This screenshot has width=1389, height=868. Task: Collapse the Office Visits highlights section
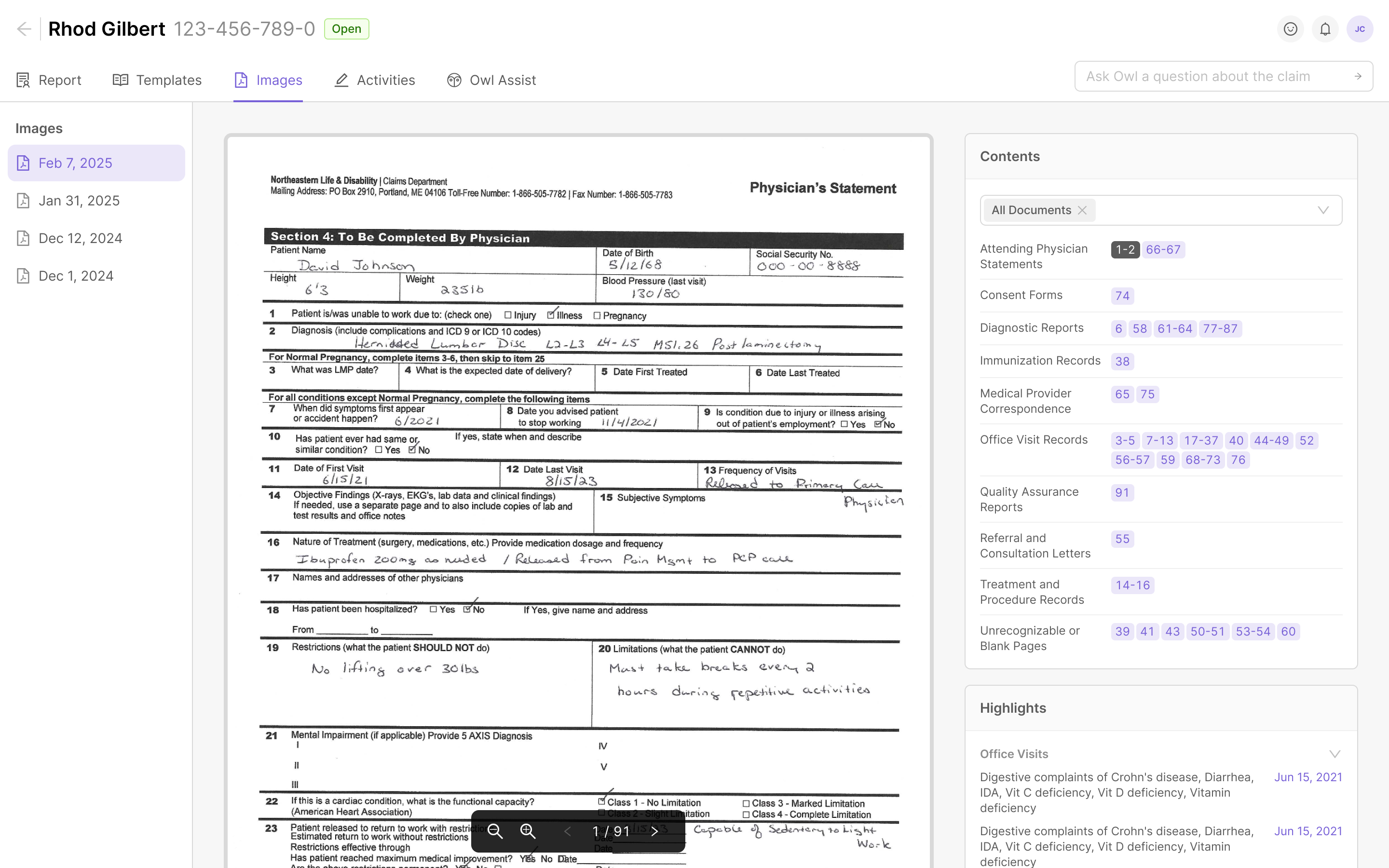tap(1335, 754)
